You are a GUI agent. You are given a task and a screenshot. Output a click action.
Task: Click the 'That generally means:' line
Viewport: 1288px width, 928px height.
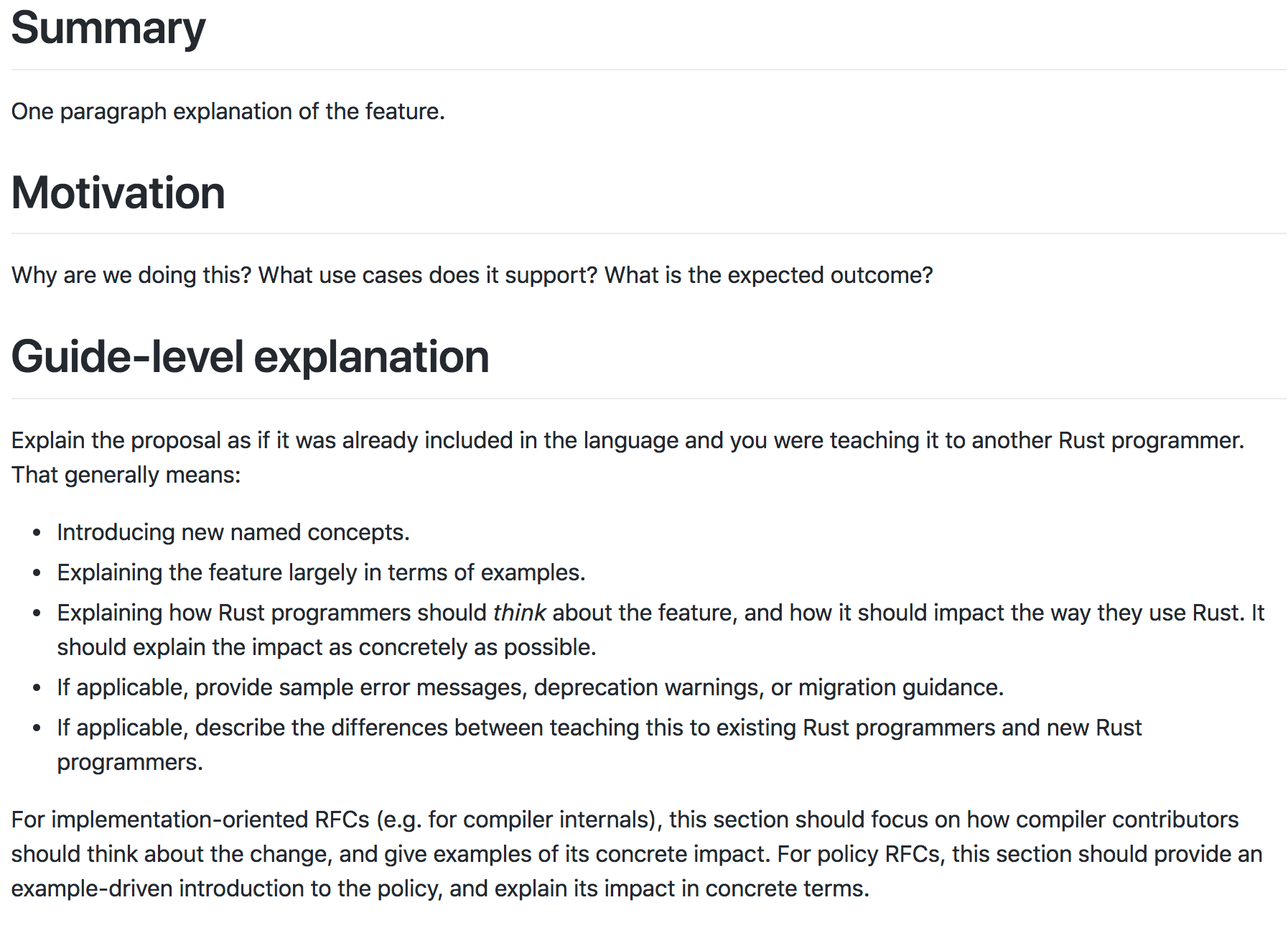pos(126,475)
